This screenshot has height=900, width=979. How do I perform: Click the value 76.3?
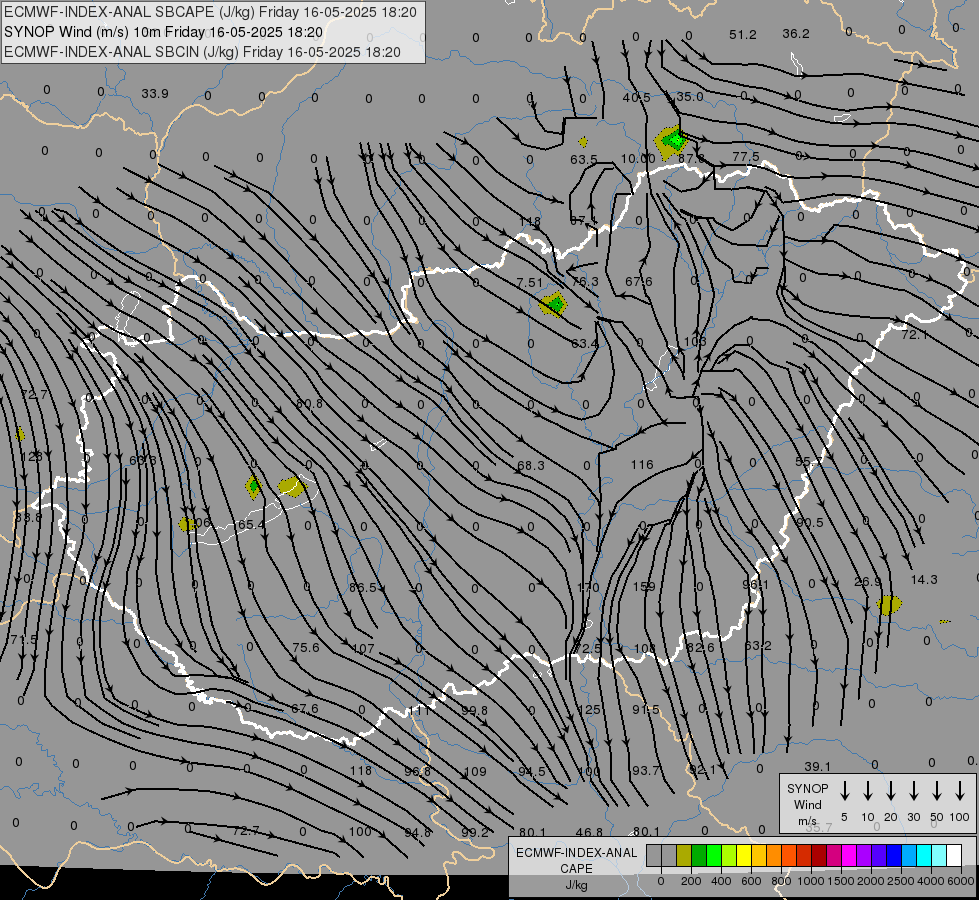point(585,282)
